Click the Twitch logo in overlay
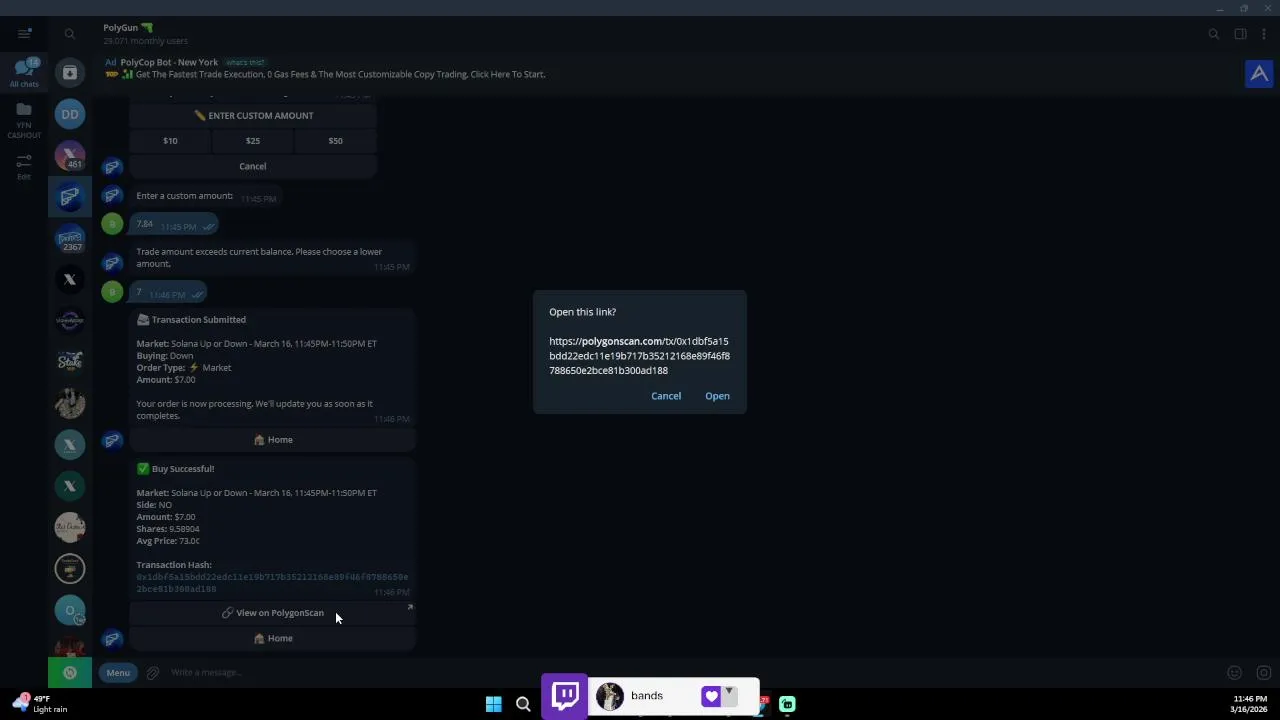 click(566, 696)
